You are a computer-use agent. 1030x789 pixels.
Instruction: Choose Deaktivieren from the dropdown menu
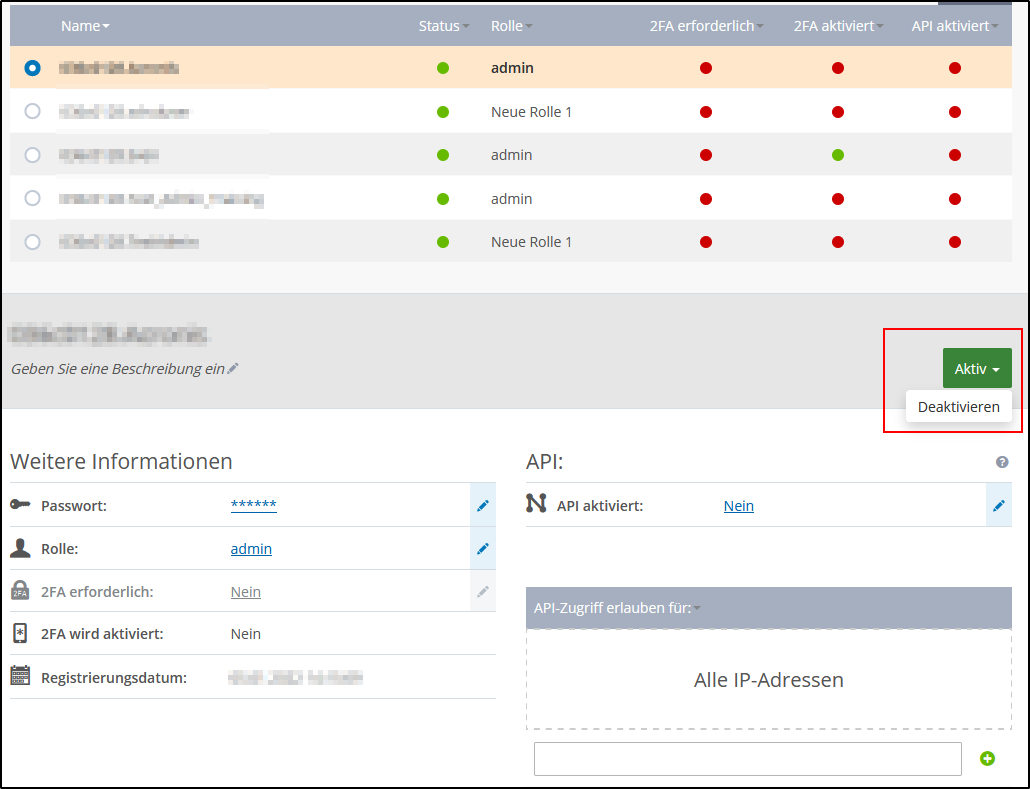958,407
